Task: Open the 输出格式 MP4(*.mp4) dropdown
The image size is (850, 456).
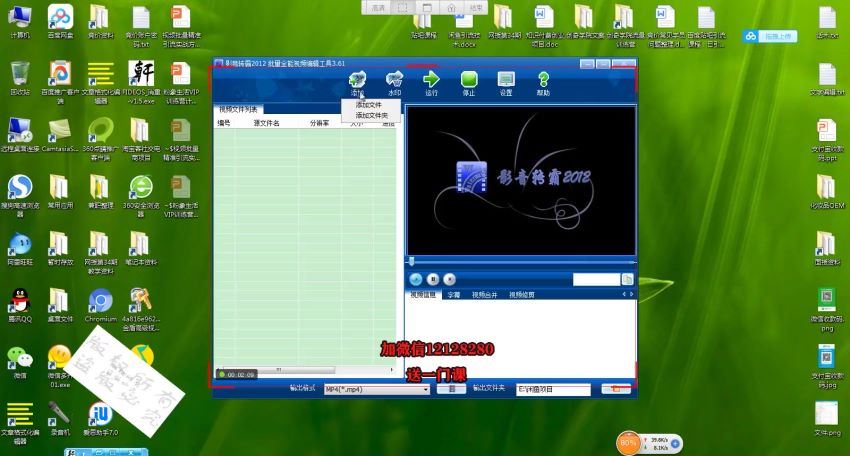Action: pyautogui.click(x=377, y=389)
